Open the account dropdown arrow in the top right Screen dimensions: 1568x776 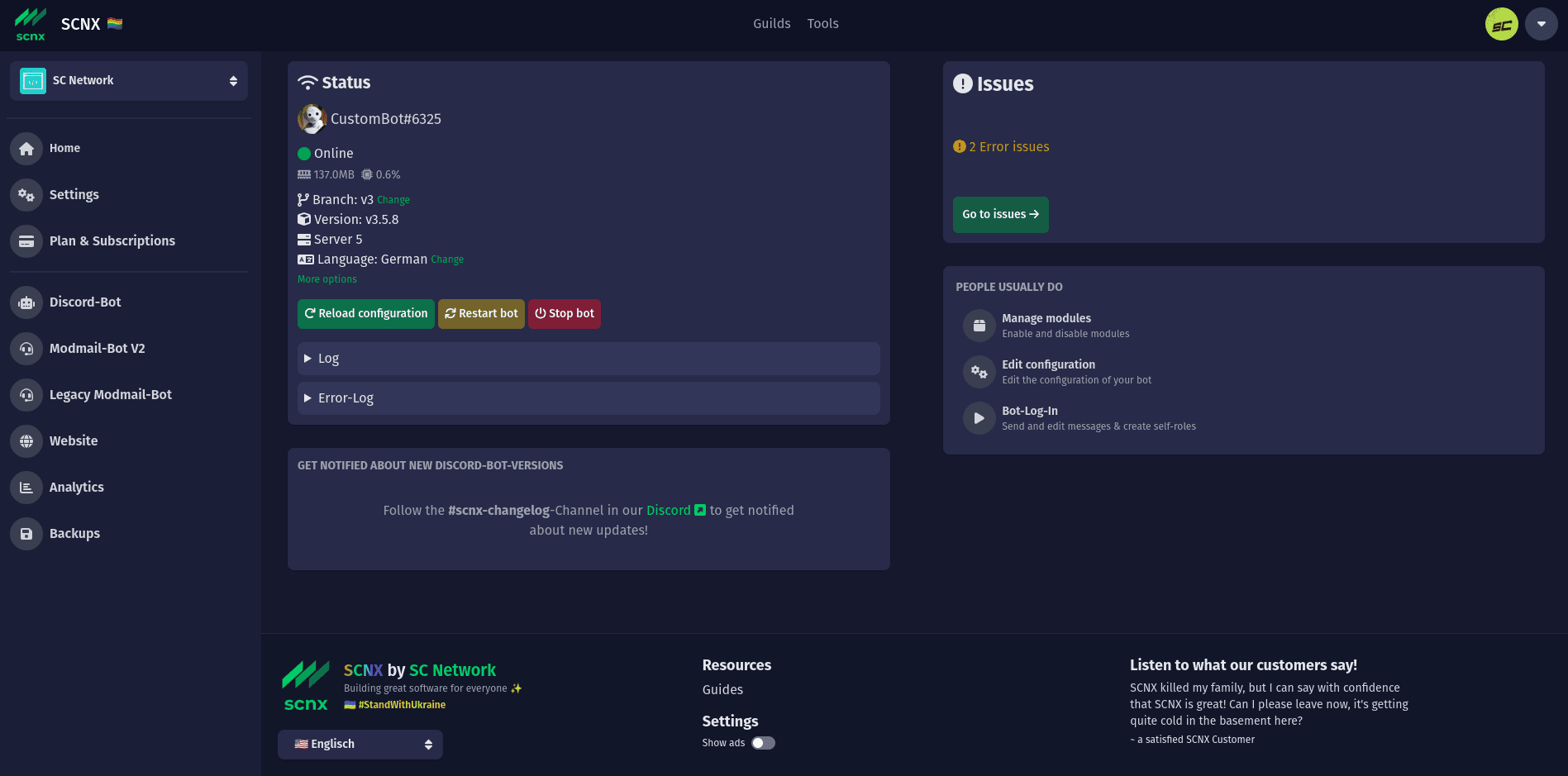click(1542, 24)
